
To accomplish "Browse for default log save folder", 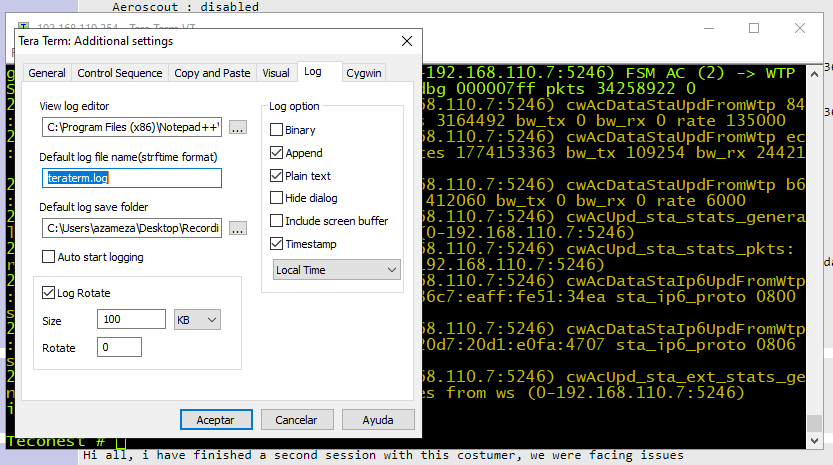I will 237,229.
